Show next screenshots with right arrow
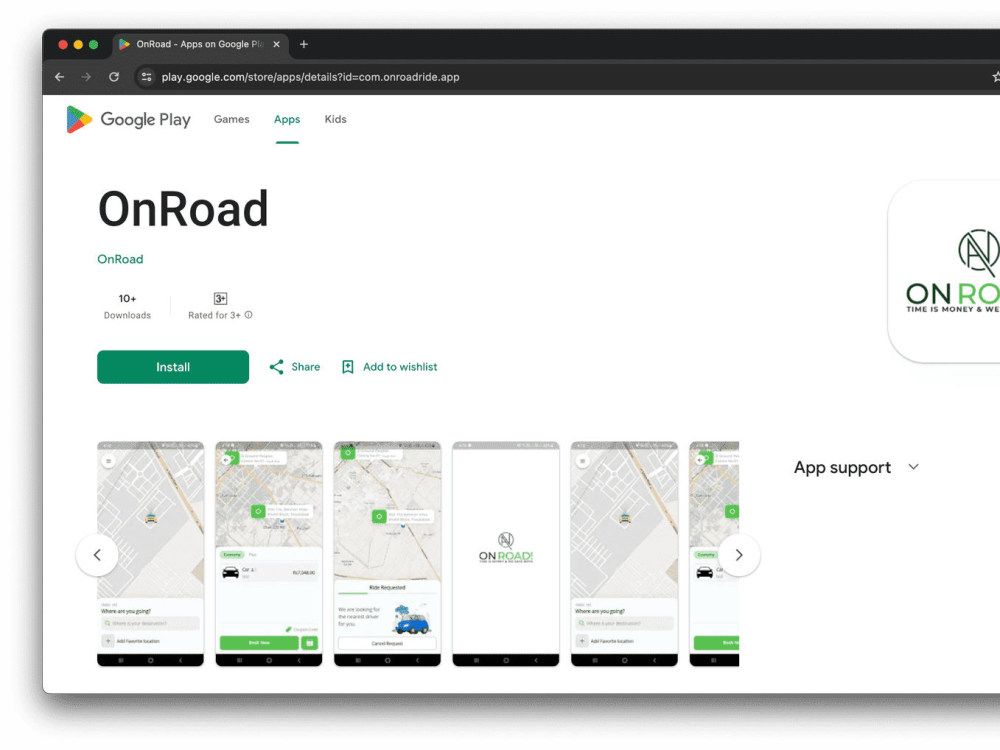This screenshot has width=1000, height=750. tap(739, 555)
